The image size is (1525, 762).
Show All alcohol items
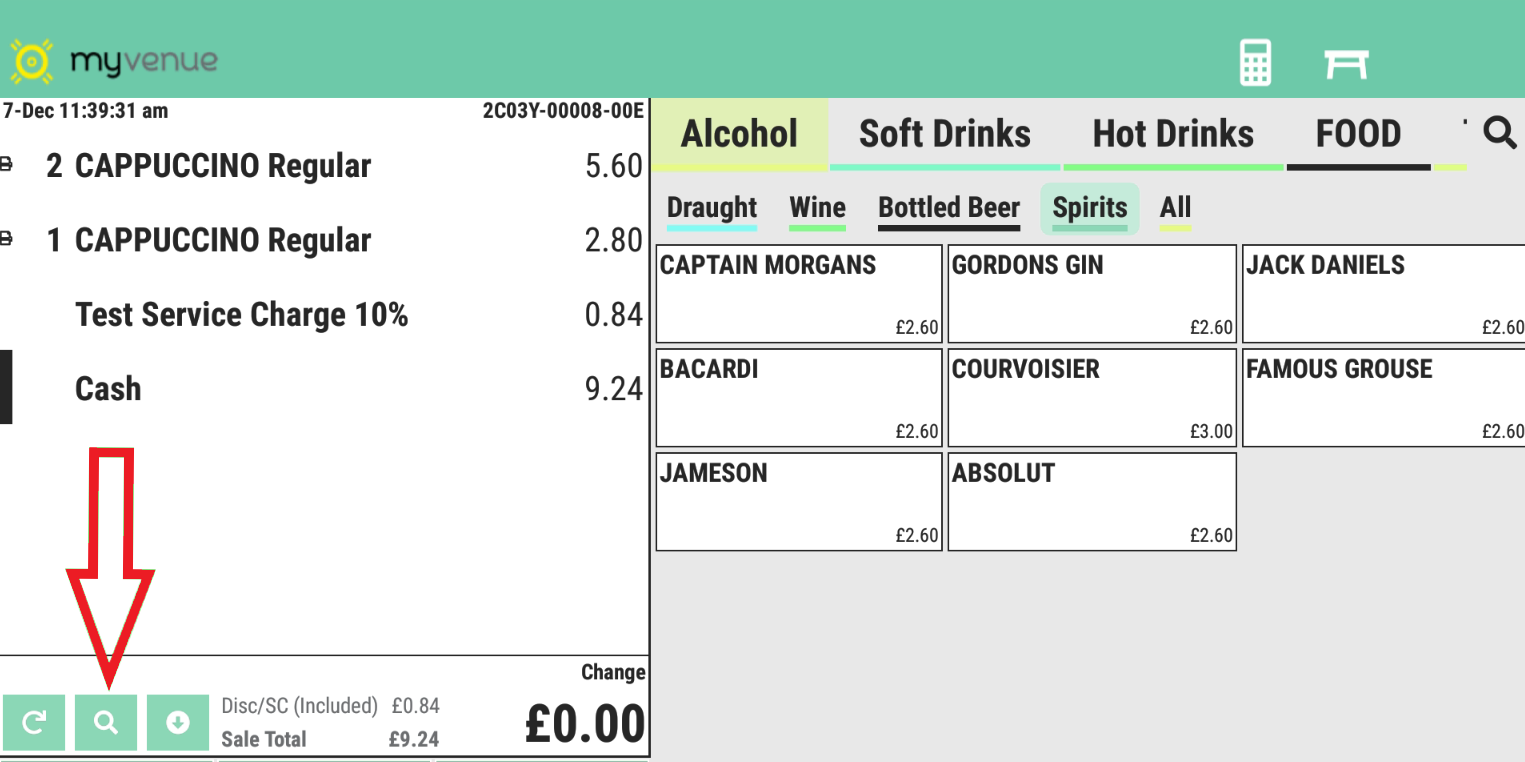click(1175, 209)
